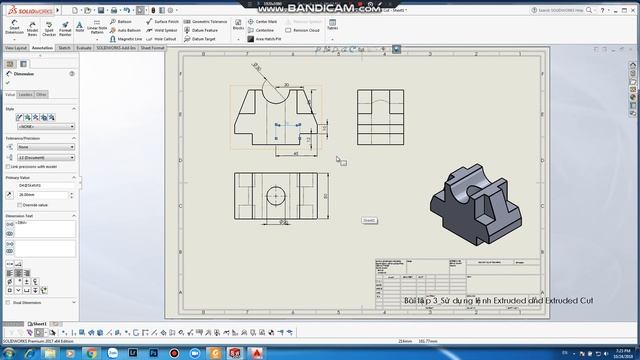This screenshot has height=360, width=640.
Task: Switch to the Other tab in Dimension panel
Action: [41, 95]
